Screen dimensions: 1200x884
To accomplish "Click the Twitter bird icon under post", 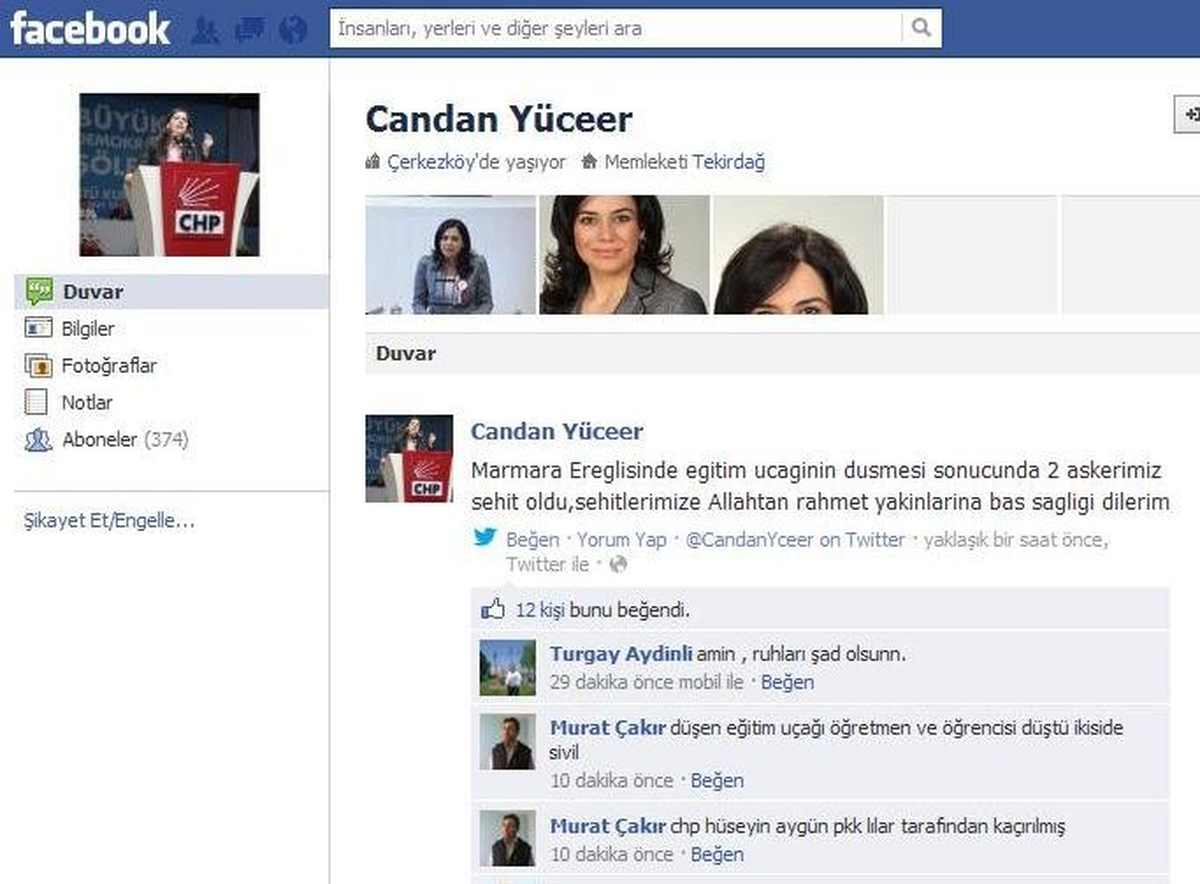I will point(485,538).
